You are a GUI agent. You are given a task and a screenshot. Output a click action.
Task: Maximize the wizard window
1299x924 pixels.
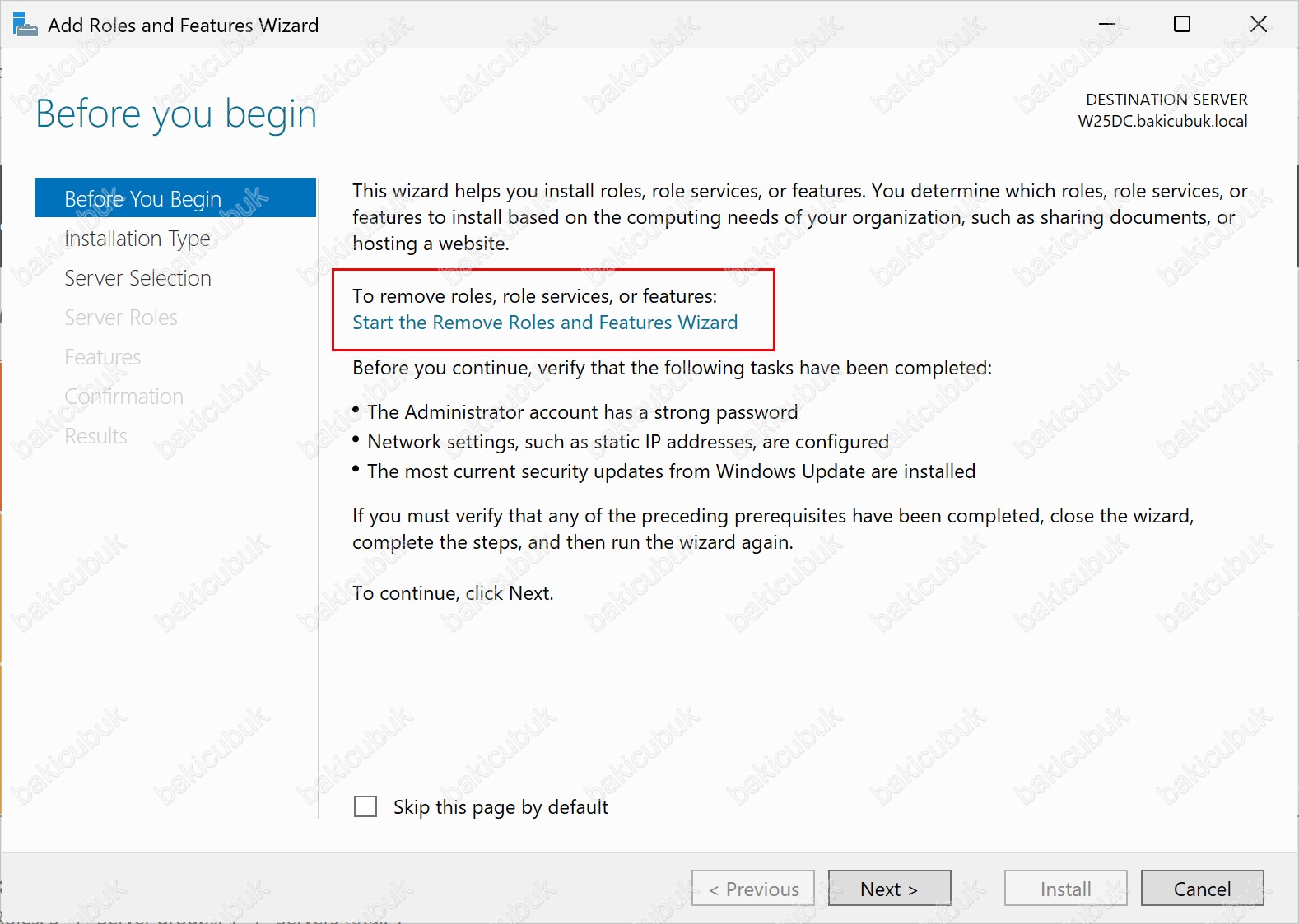tap(1182, 24)
